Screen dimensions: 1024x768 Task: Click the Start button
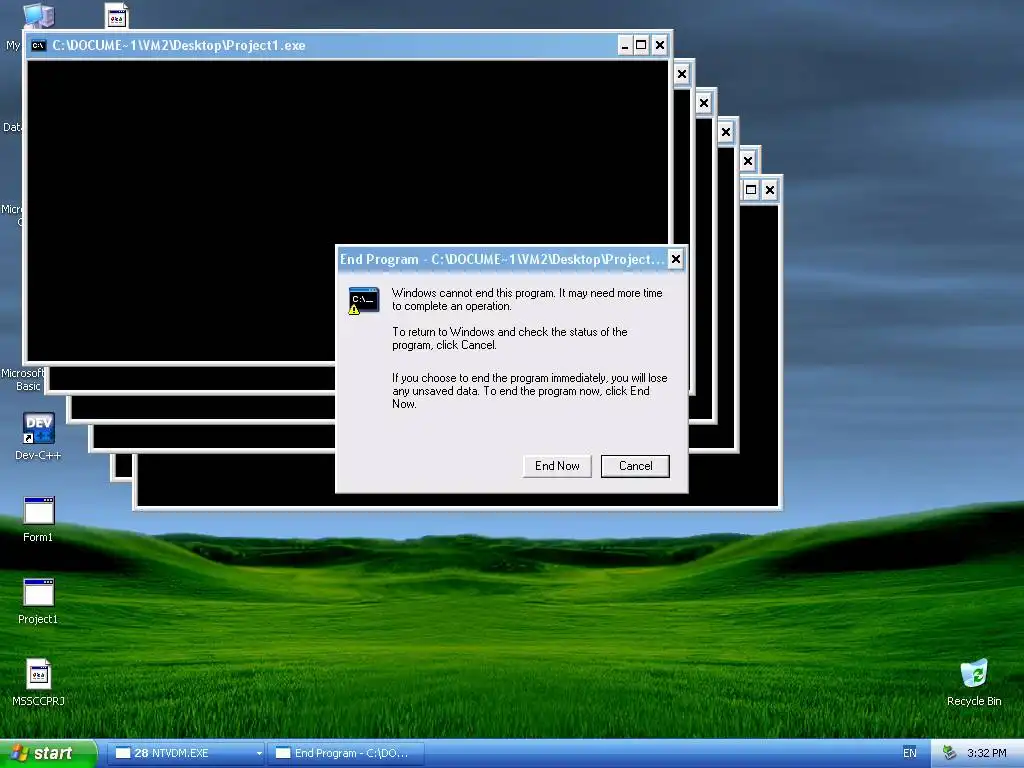pos(48,753)
